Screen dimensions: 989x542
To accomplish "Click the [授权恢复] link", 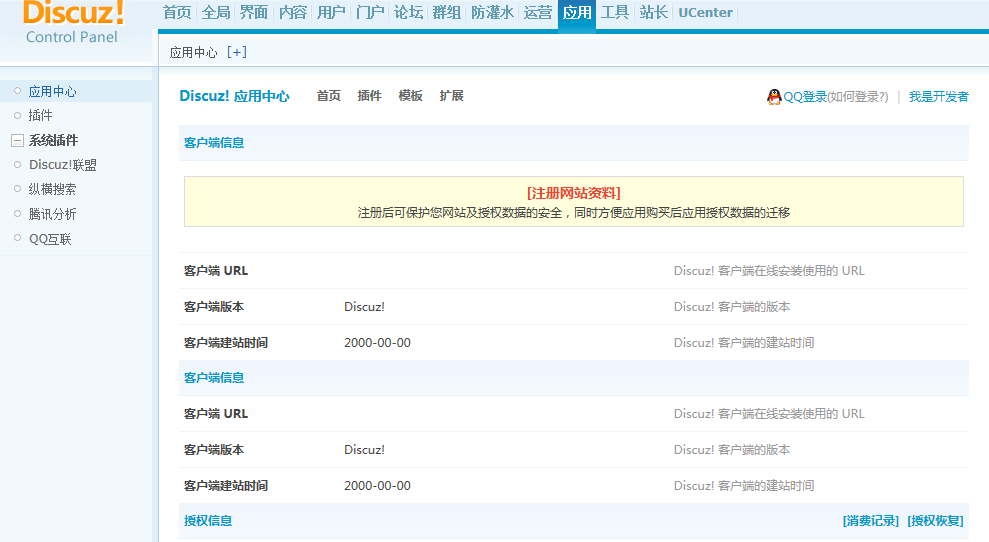I will [935, 521].
